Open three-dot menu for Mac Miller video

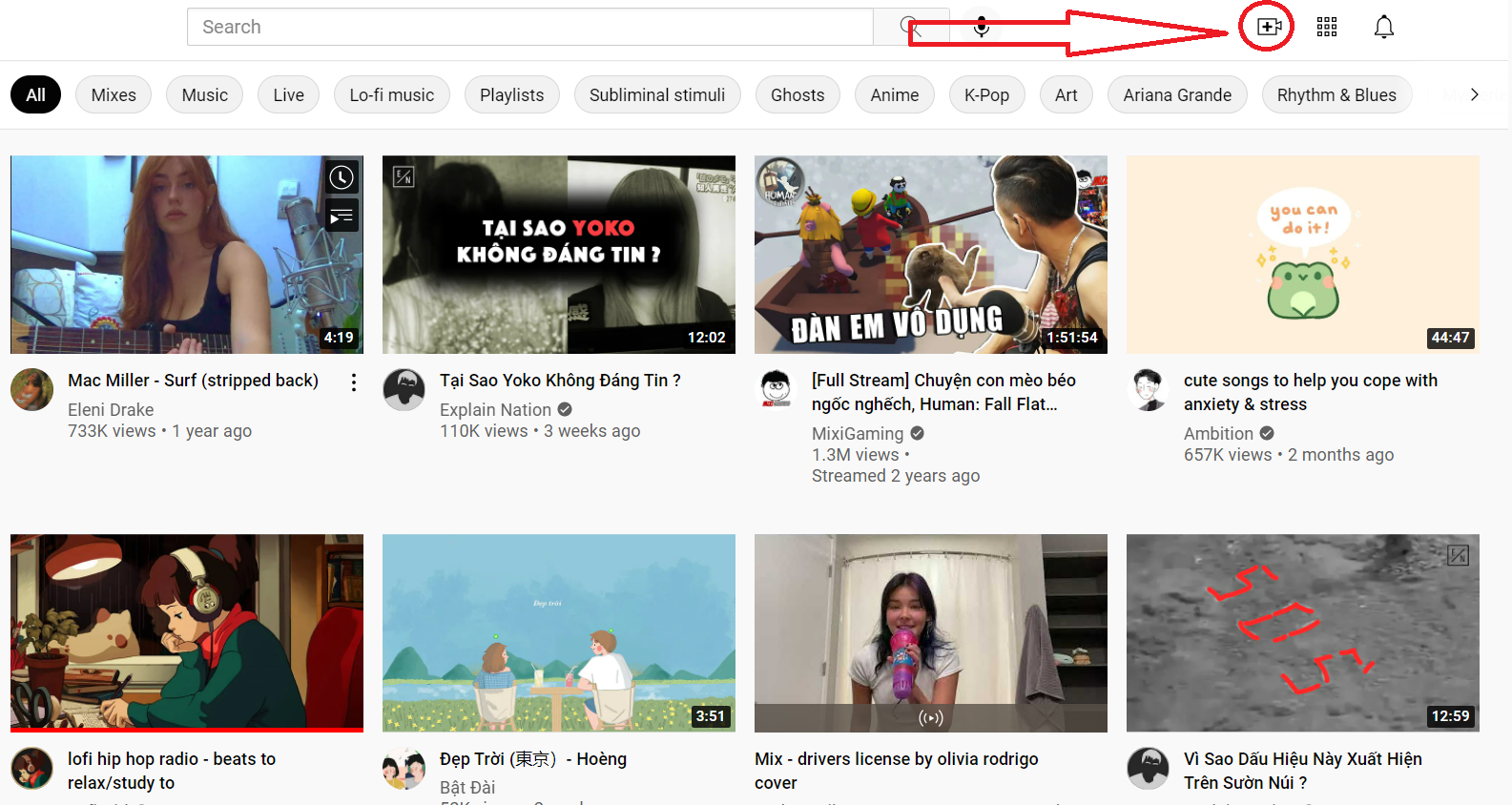354,382
